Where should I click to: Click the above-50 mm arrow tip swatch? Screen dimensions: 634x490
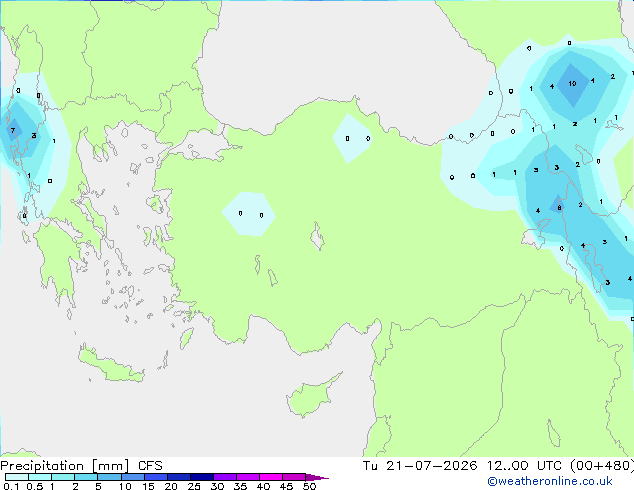(x=317, y=478)
